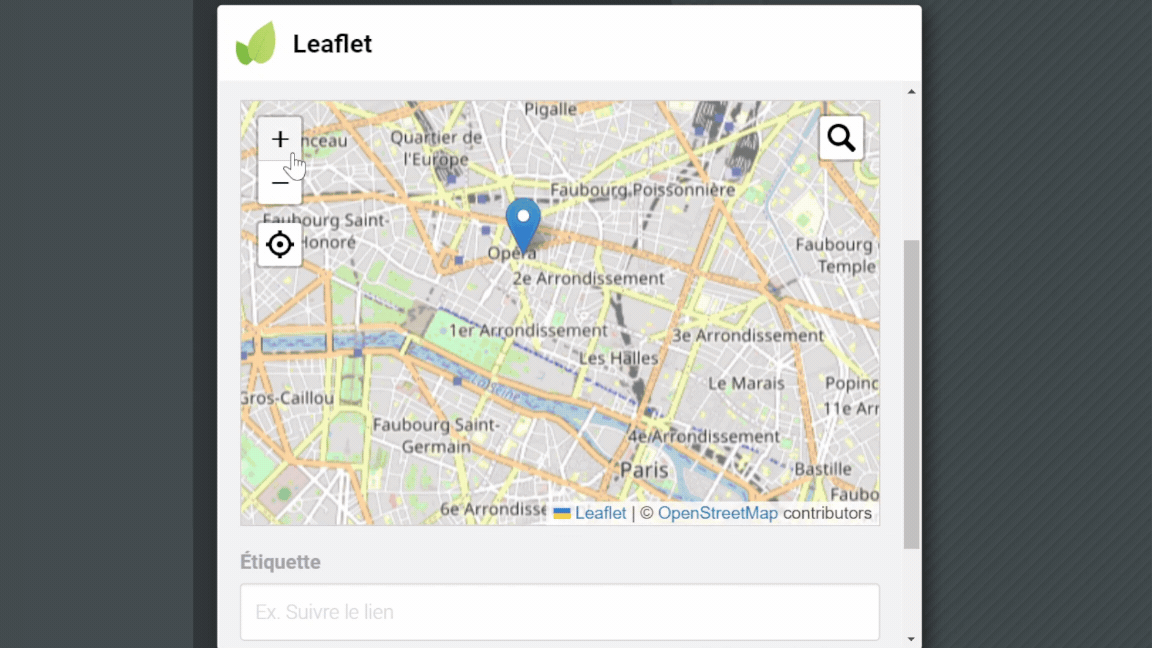Open the map search magnifier
This screenshot has height=648, width=1152.
[841, 138]
